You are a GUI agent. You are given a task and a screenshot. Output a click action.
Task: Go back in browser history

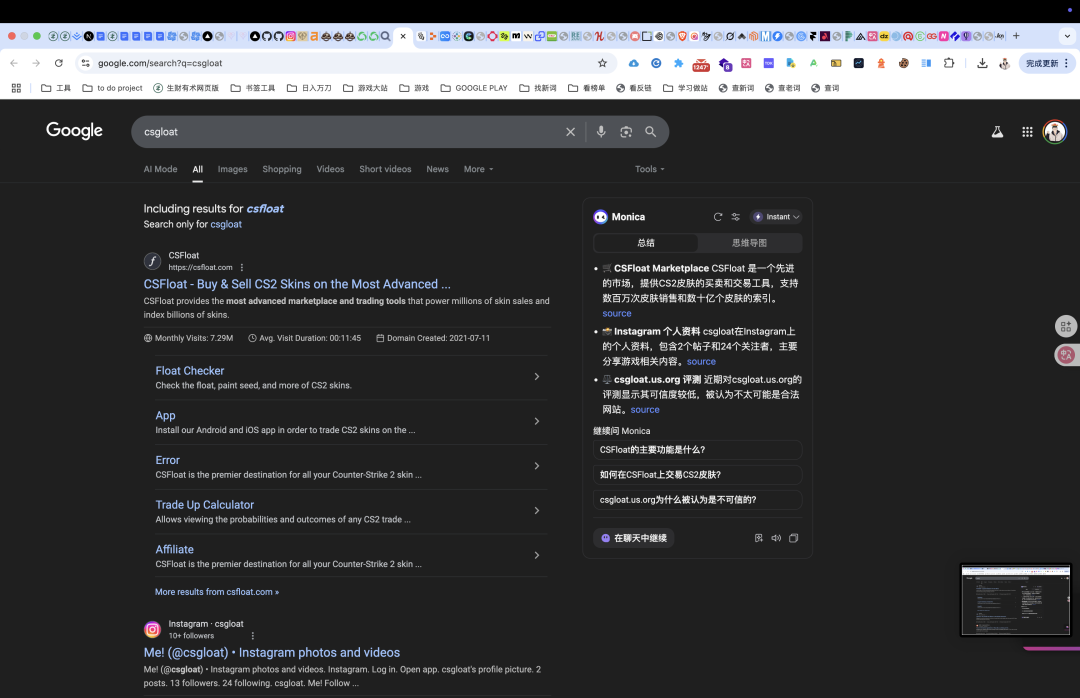(14, 63)
